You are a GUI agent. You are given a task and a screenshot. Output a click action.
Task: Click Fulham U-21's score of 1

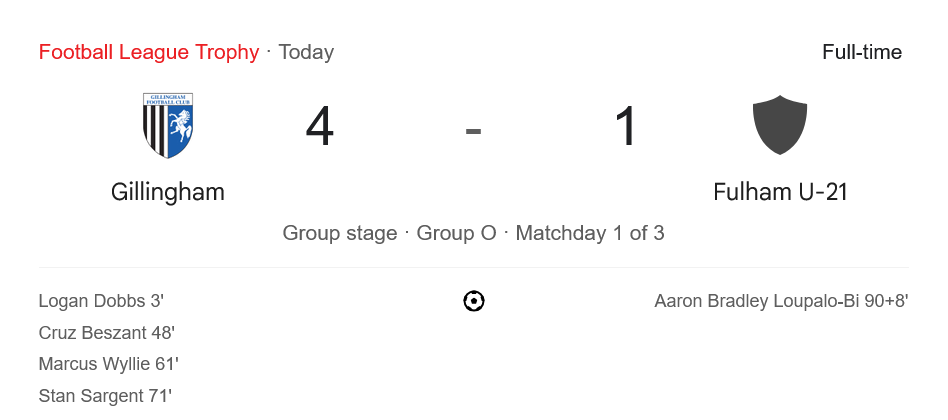(627, 128)
